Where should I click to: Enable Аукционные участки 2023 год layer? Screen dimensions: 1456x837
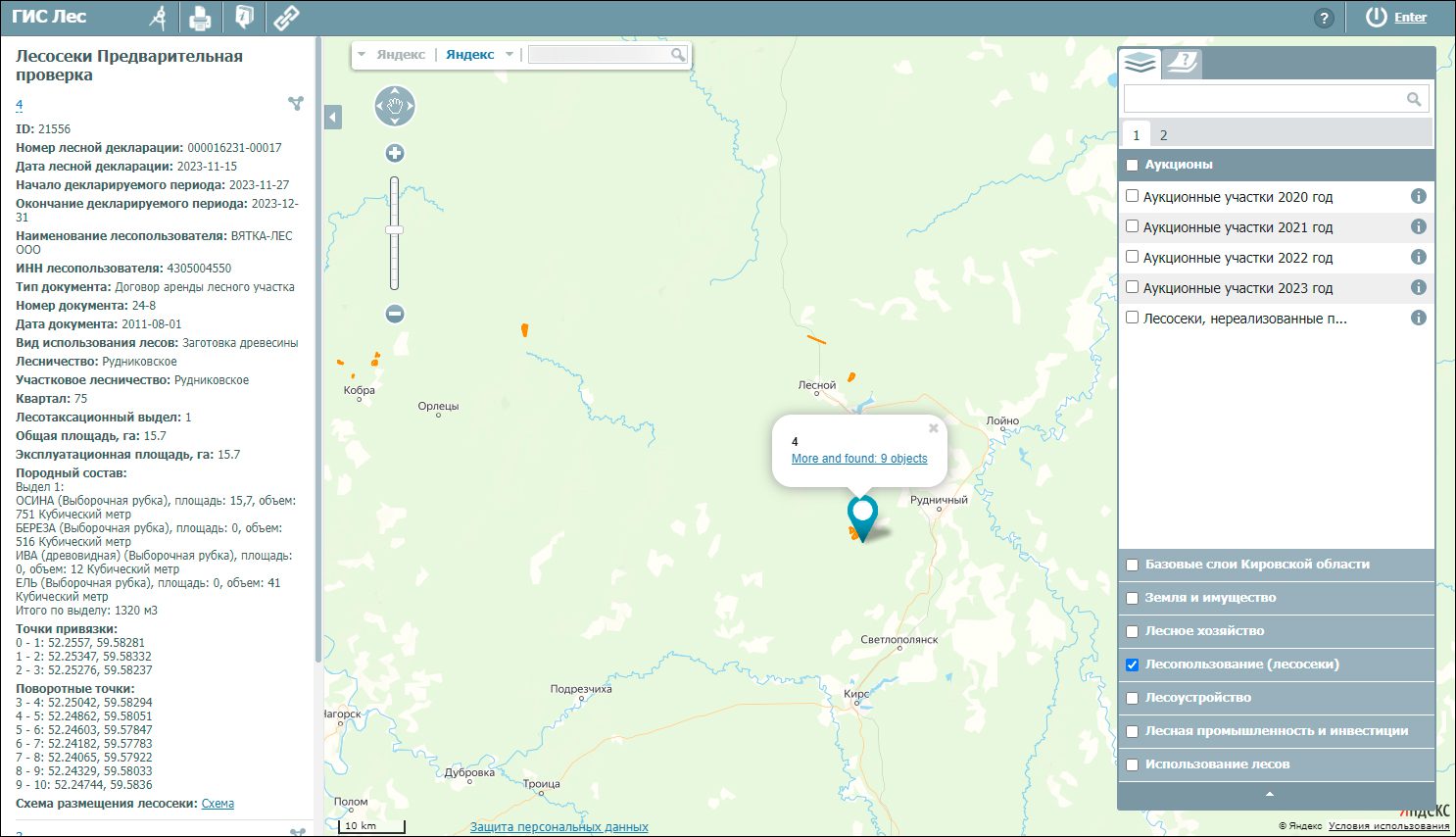point(1133,287)
